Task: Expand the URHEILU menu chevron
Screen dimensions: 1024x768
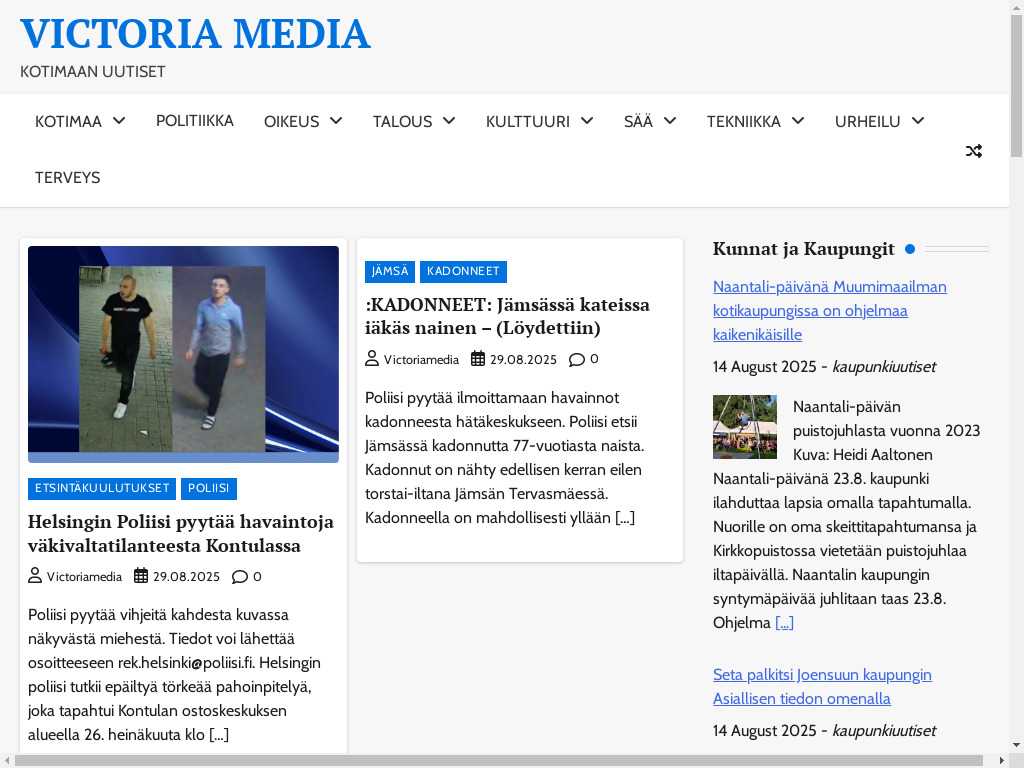Action: (x=918, y=121)
